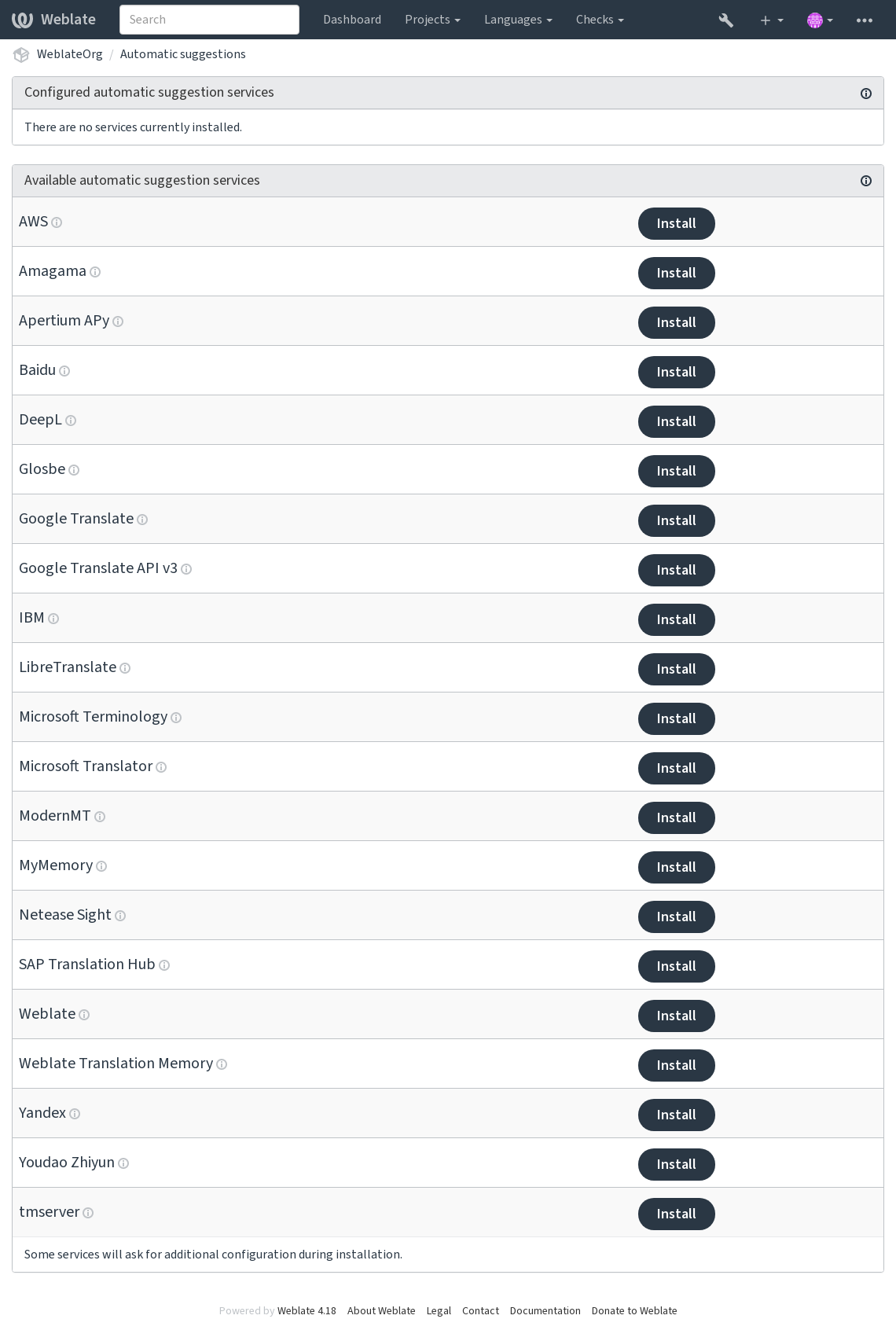Open WeblateOrg breadcrumb link
This screenshot has height=1341, width=896.
(x=69, y=54)
